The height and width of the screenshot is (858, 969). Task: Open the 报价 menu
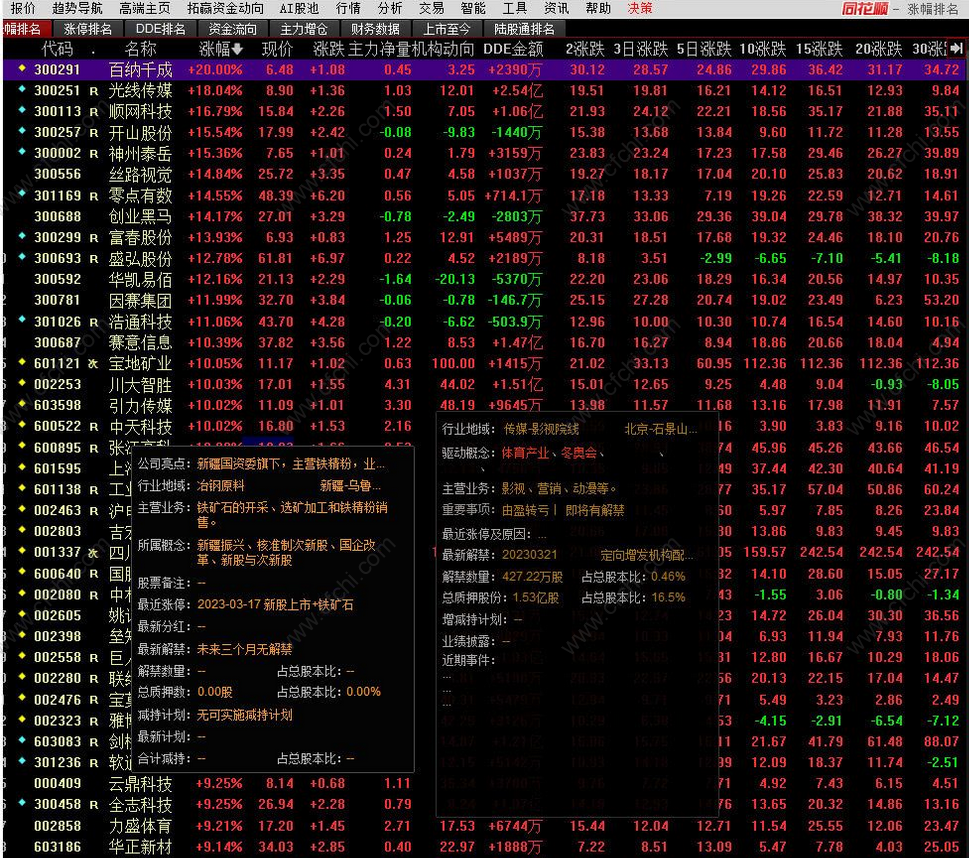click(23, 8)
